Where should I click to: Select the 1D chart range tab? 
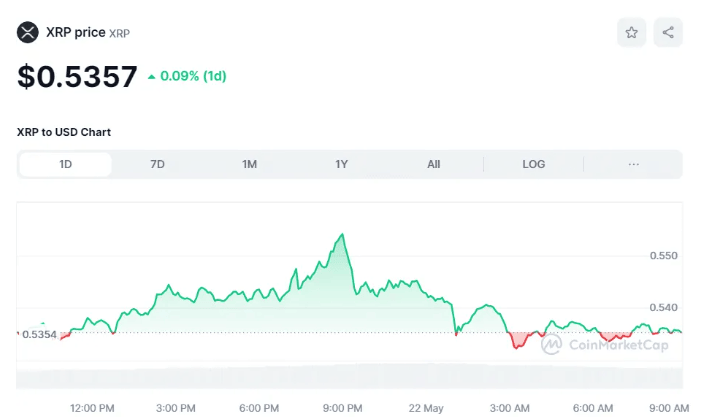tap(65, 164)
